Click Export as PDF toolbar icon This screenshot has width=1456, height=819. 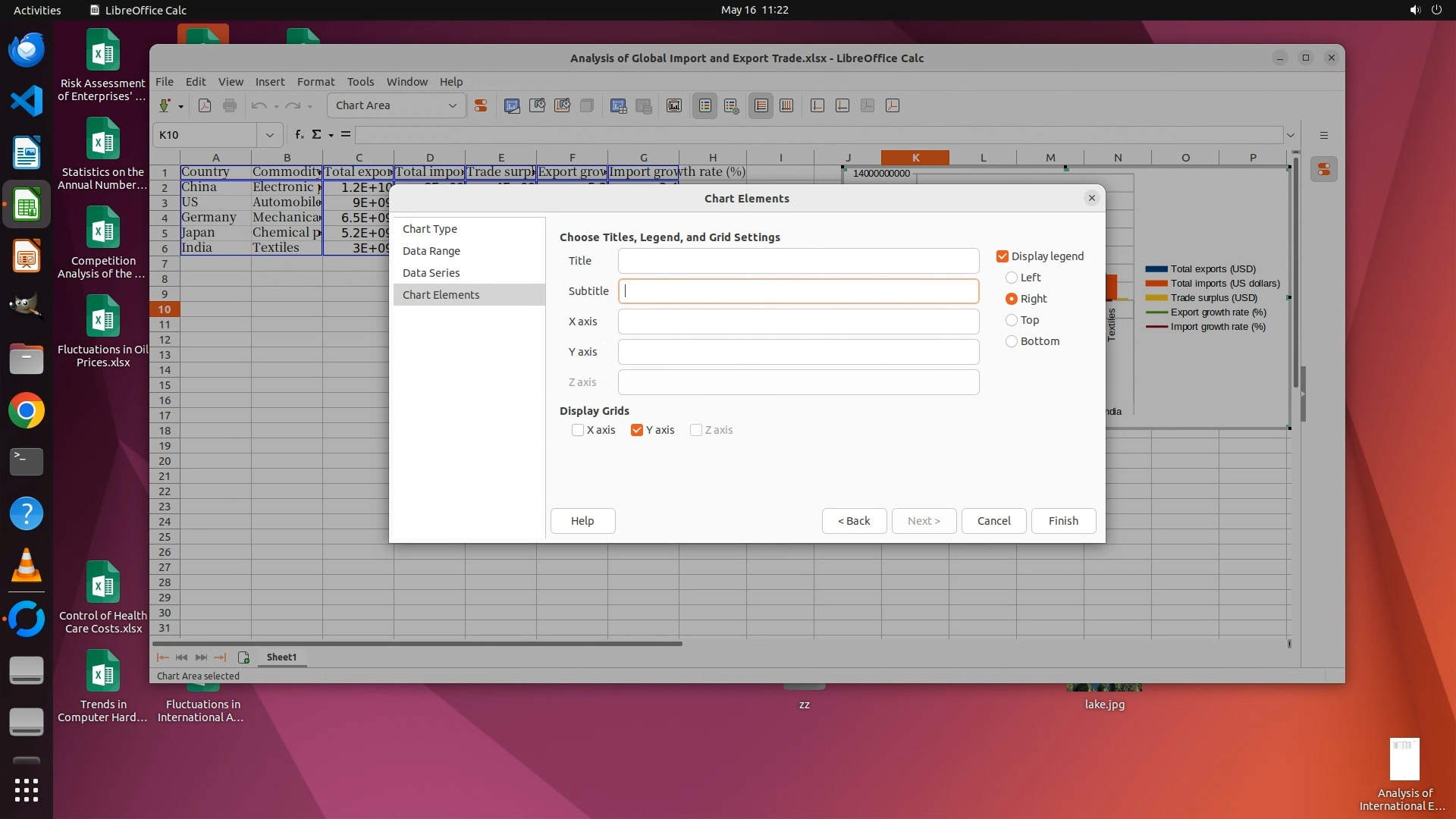tap(205, 106)
